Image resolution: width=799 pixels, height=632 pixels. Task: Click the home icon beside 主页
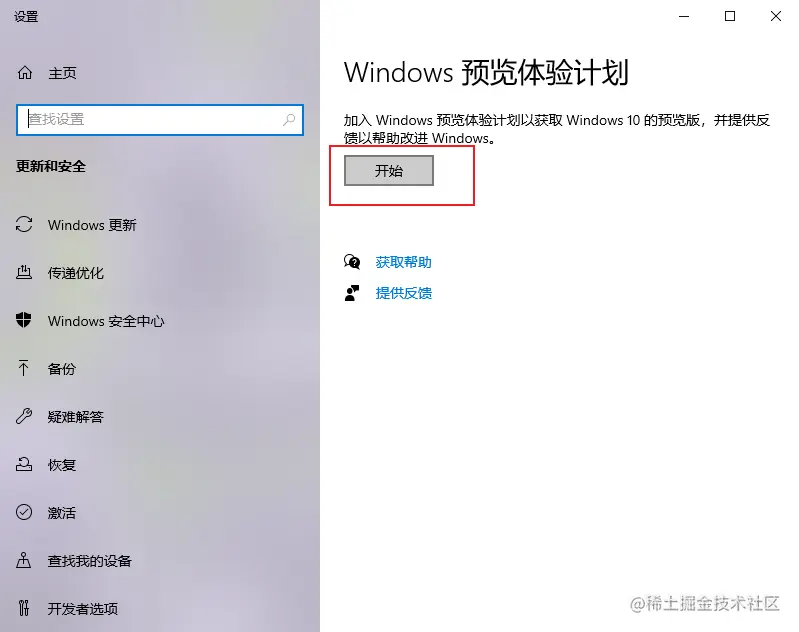[24, 73]
